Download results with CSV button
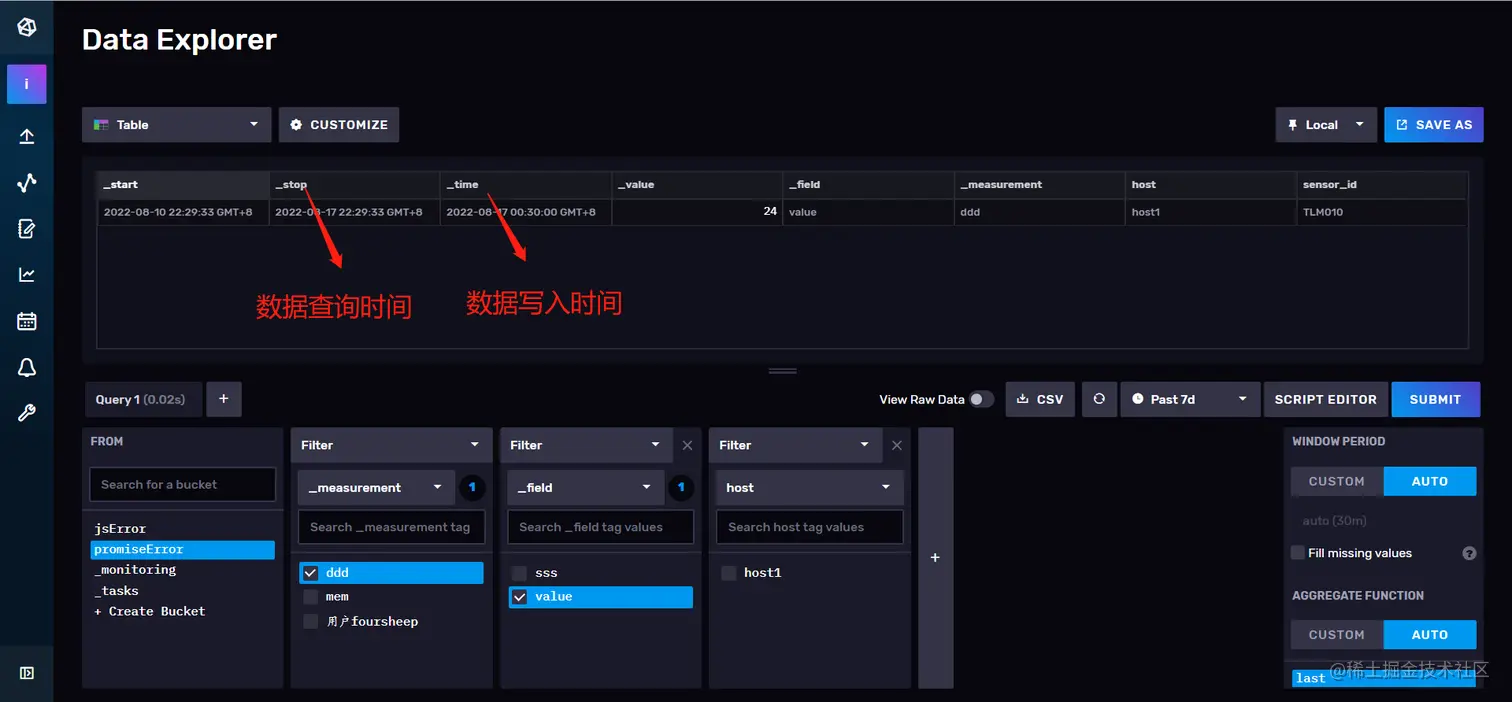This screenshot has width=1512, height=702. 1041,399
